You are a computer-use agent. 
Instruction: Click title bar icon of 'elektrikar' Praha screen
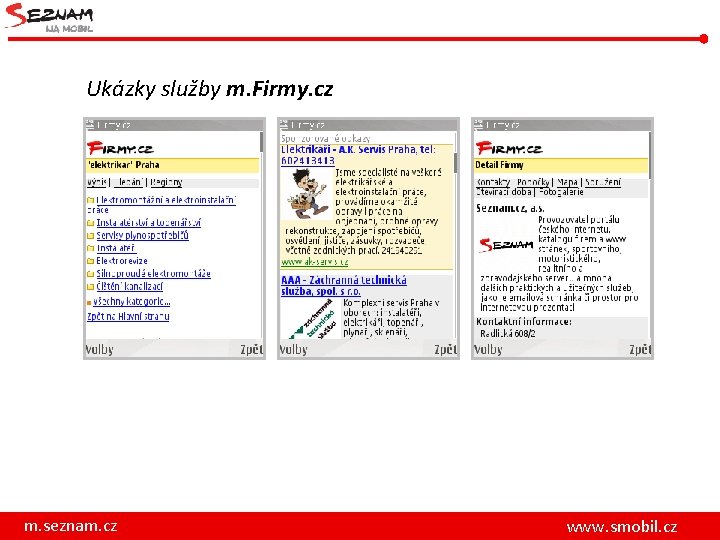click(90, 124)
